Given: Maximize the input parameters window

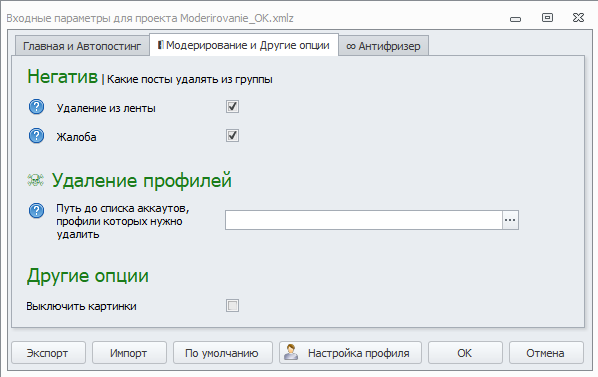Looking at the screenshot, I should (547, 18).
